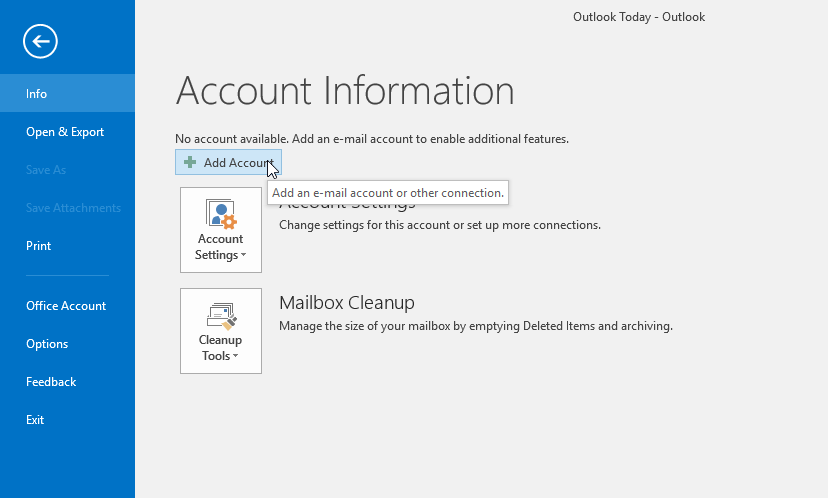Expand the Cleanup Tools dropdown arrow
The image size is (828, 498).
click(x=236, y=356)
